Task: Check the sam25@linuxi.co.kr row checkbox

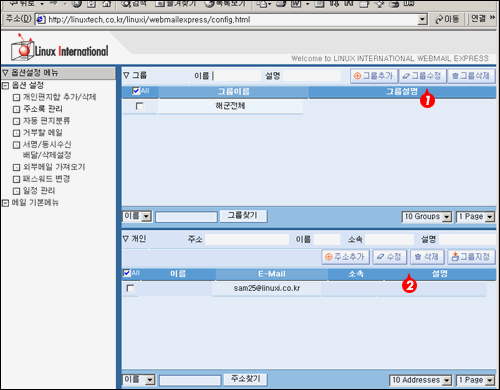Action: tap(130, 288)
